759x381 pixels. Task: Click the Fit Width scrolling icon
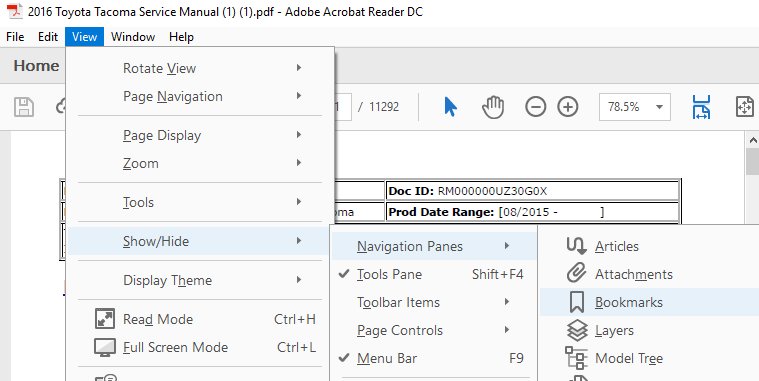[x=701, y=107]
